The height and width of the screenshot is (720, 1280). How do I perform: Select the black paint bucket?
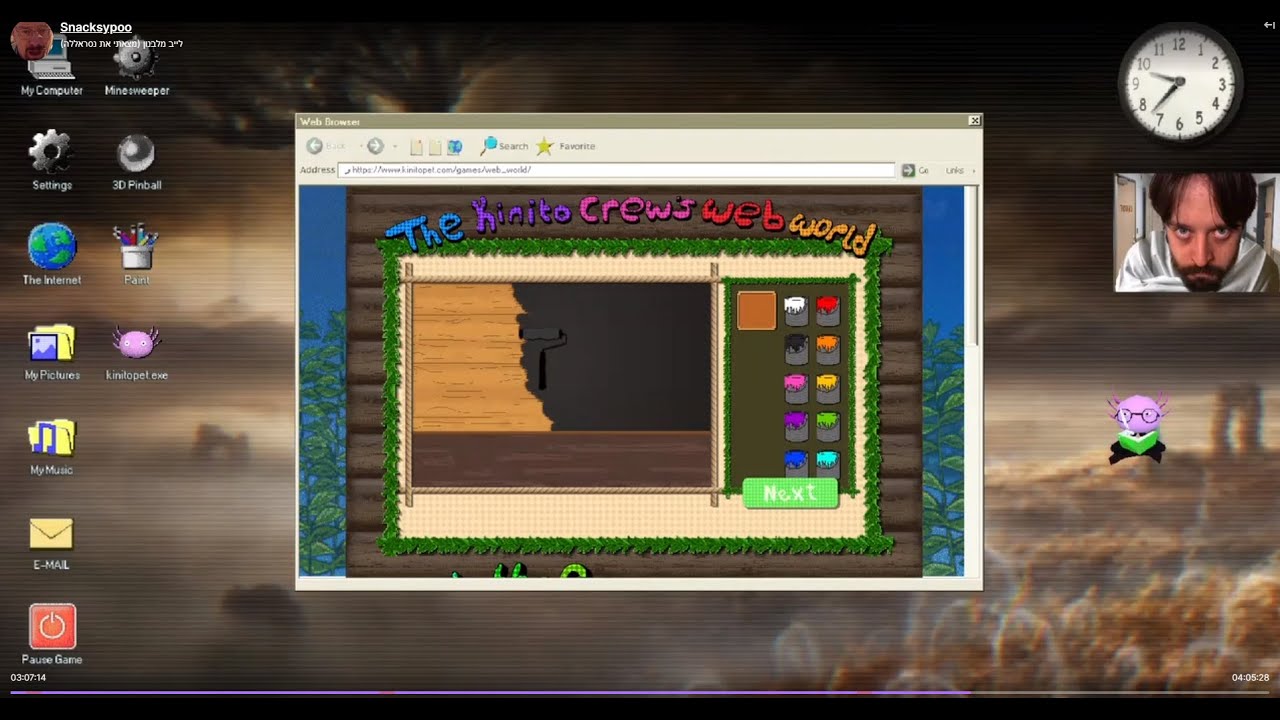[x=796, y=348]
